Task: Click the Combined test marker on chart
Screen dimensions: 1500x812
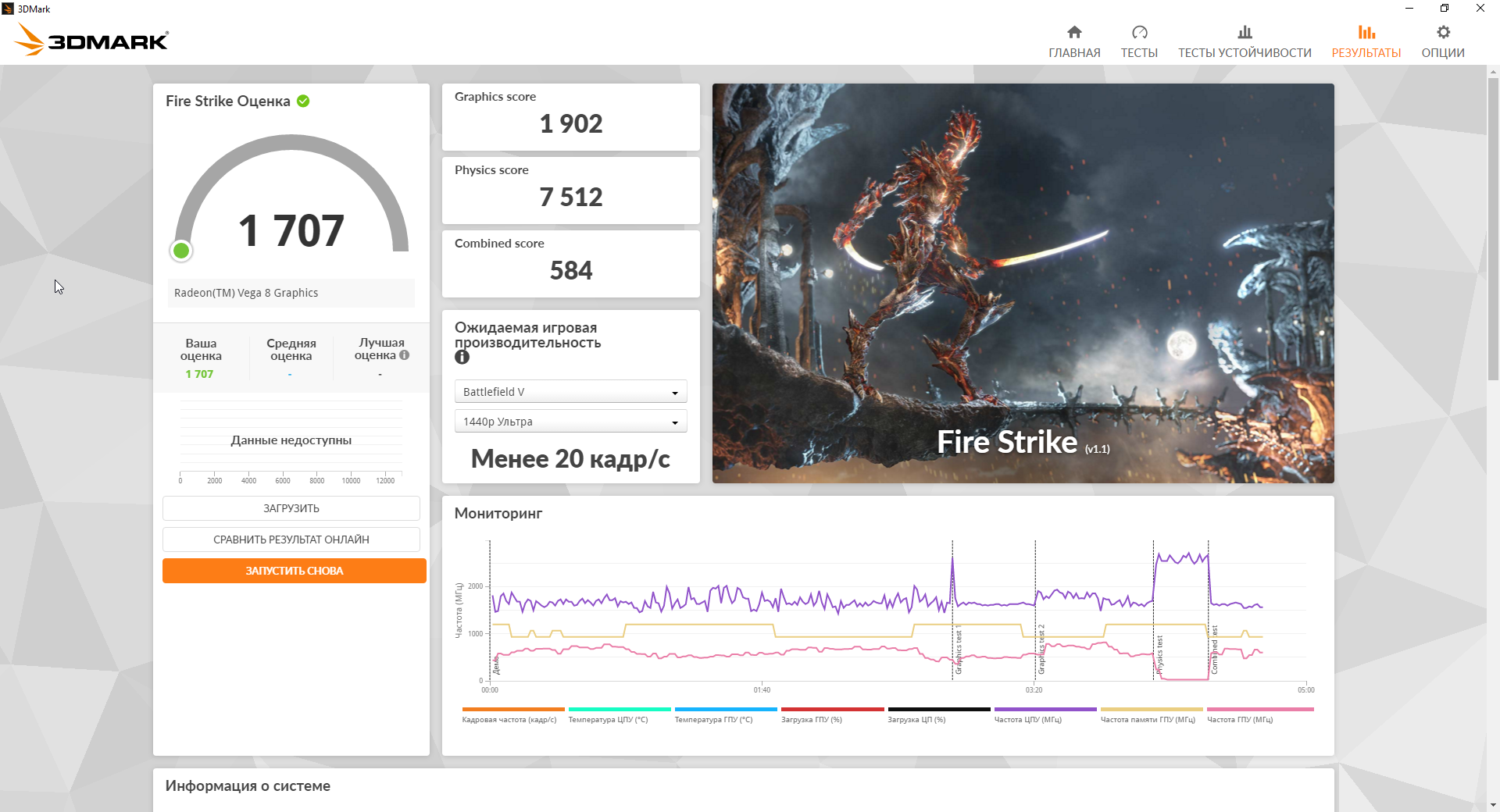Action: coord(1214,650)
